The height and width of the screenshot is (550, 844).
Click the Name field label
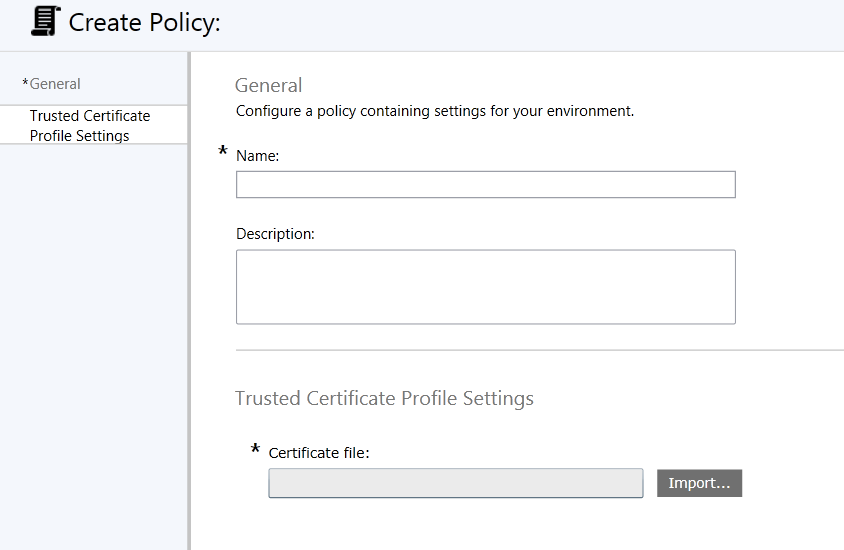pos(257,156)
